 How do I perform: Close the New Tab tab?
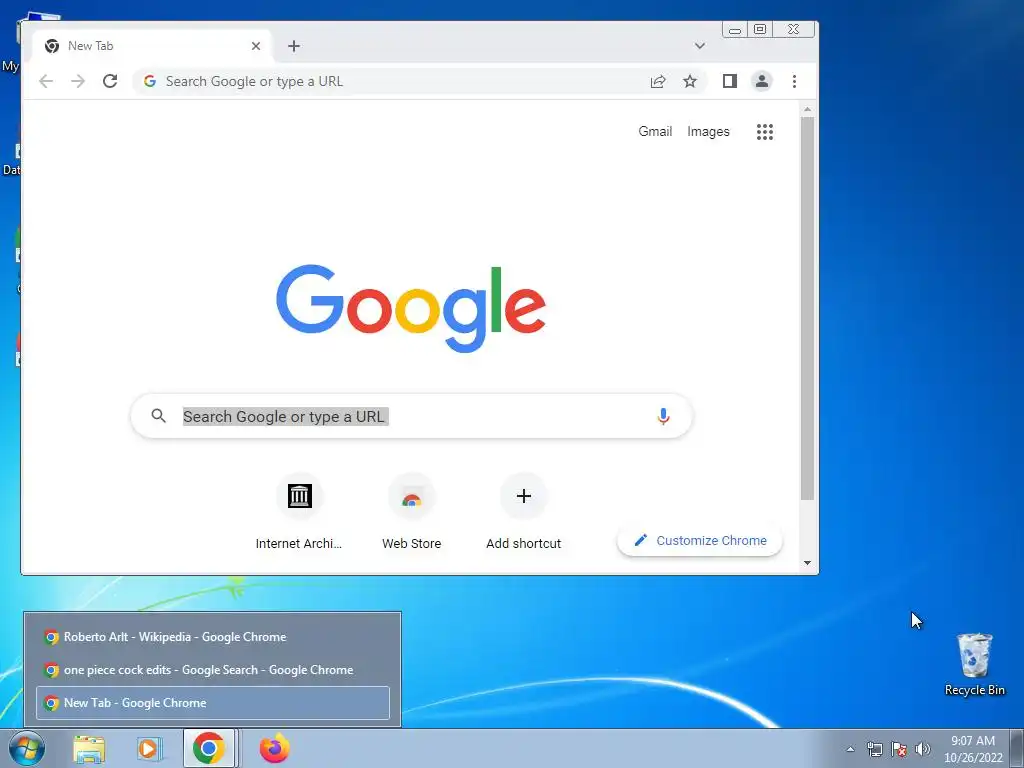[x=256, y=46]
